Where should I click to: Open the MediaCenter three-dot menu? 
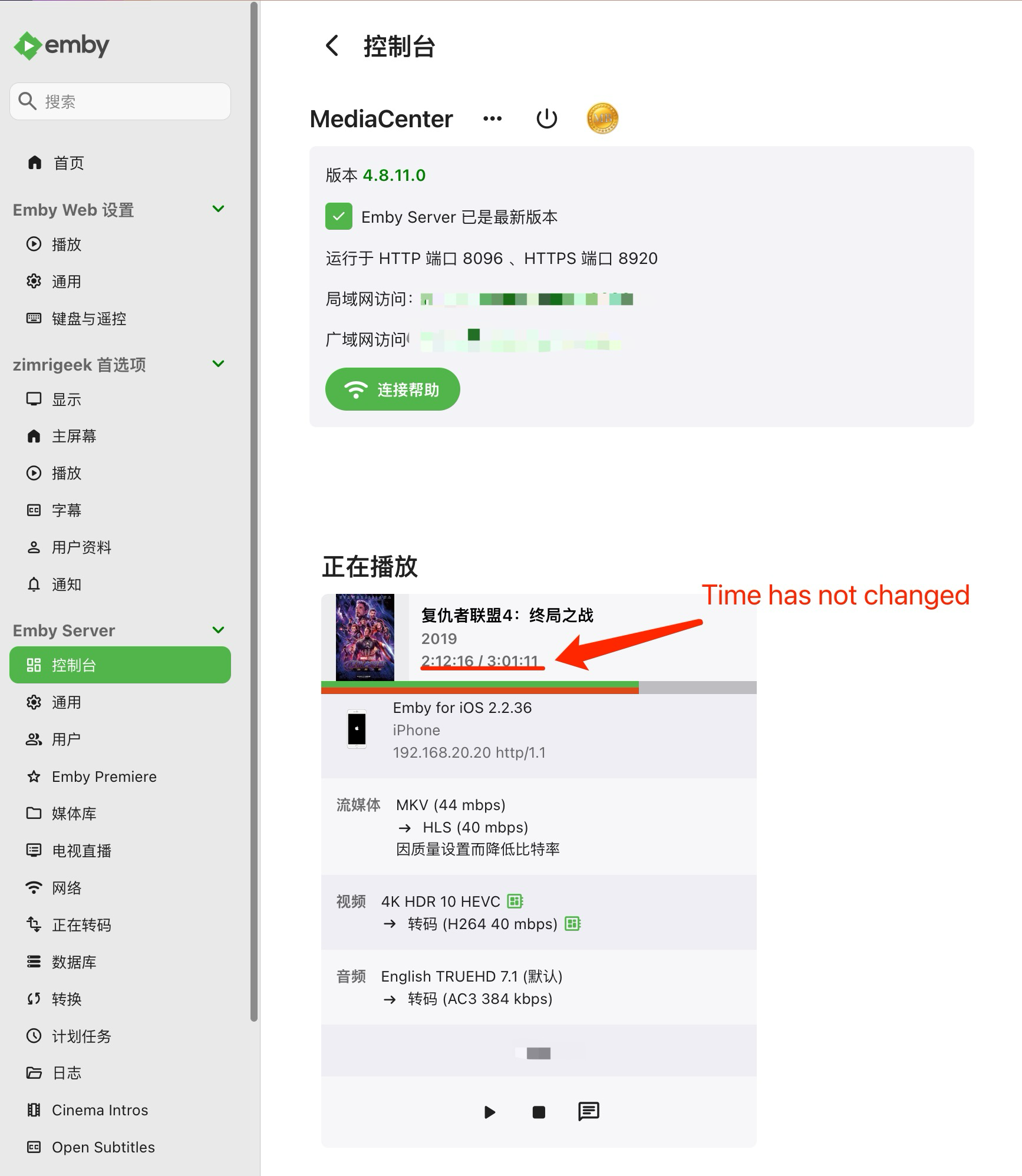click(x=492, y=118)
